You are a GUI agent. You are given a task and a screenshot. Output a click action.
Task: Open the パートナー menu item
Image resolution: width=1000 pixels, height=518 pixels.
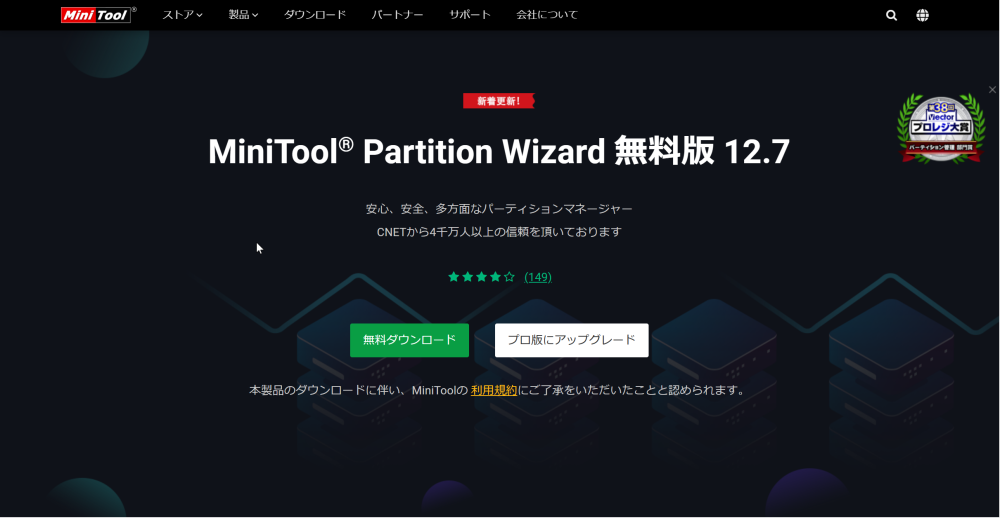pyautogui.click(x=397, y=15)
